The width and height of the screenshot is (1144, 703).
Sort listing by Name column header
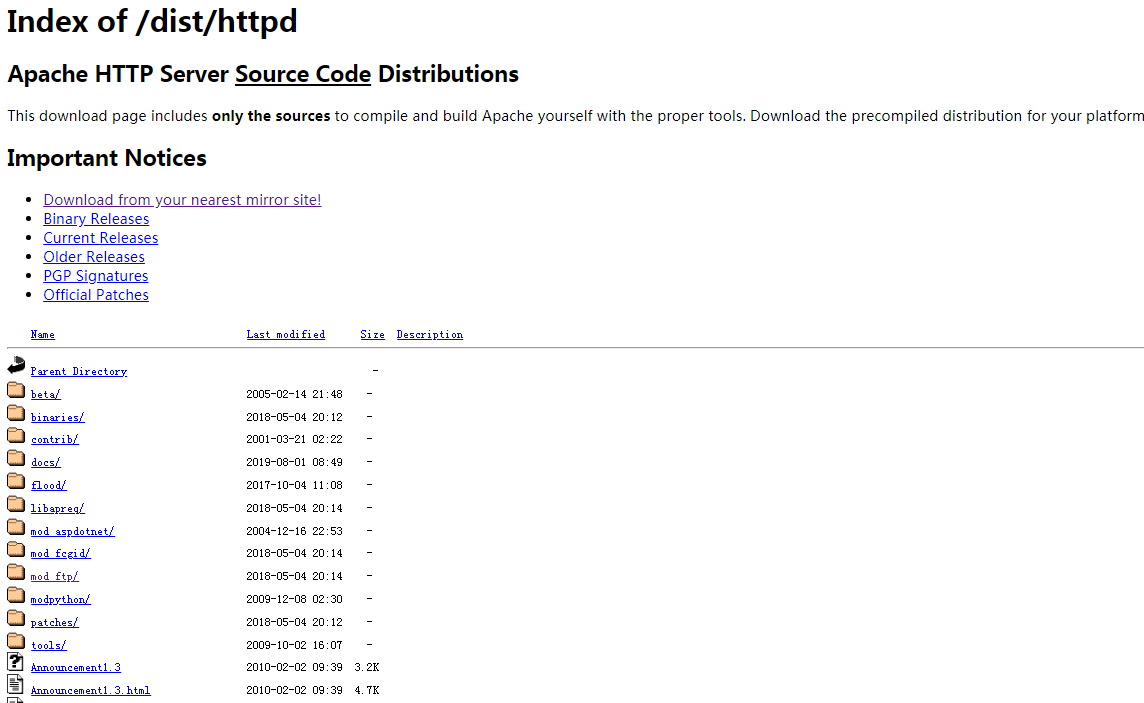[x=42, y=335]
